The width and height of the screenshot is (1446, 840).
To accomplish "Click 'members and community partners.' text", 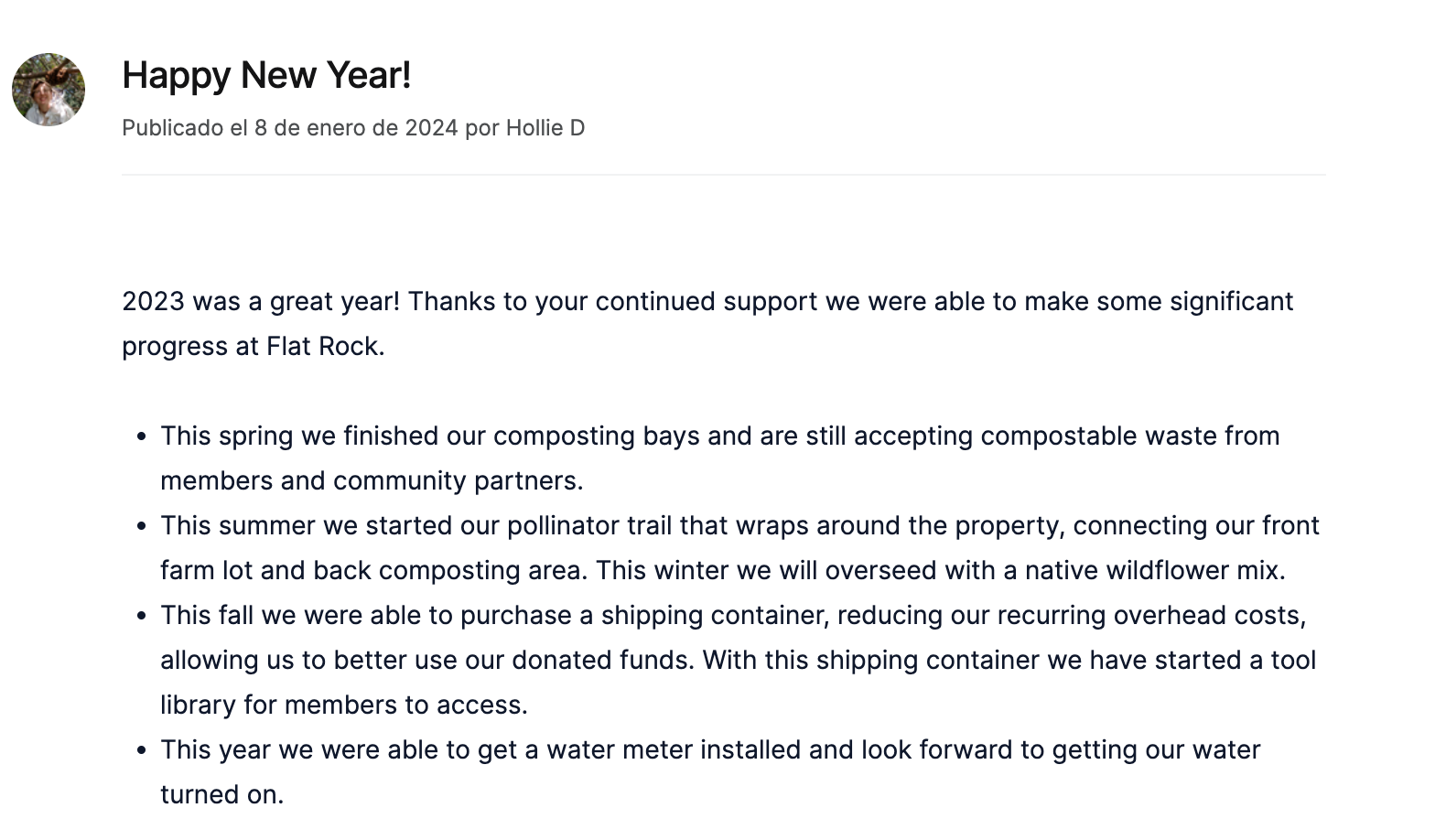I will (x=372, y=480).
